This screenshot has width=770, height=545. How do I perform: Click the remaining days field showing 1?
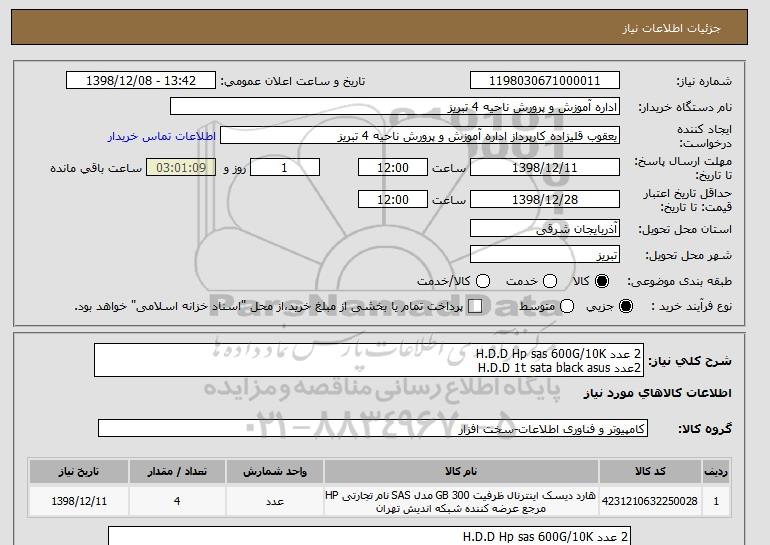coord(285,167)
